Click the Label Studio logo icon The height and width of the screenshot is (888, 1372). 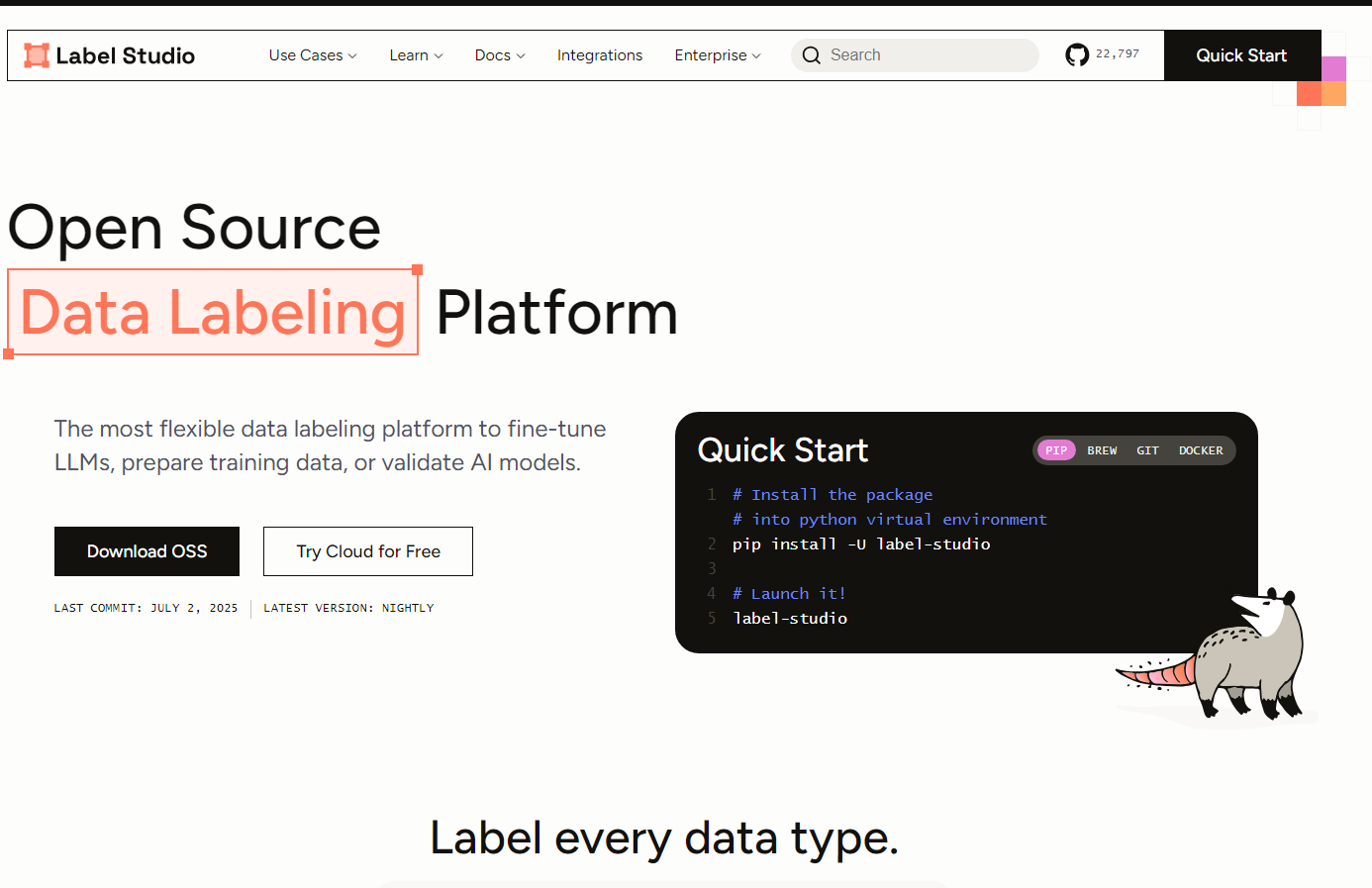point(37,55)
